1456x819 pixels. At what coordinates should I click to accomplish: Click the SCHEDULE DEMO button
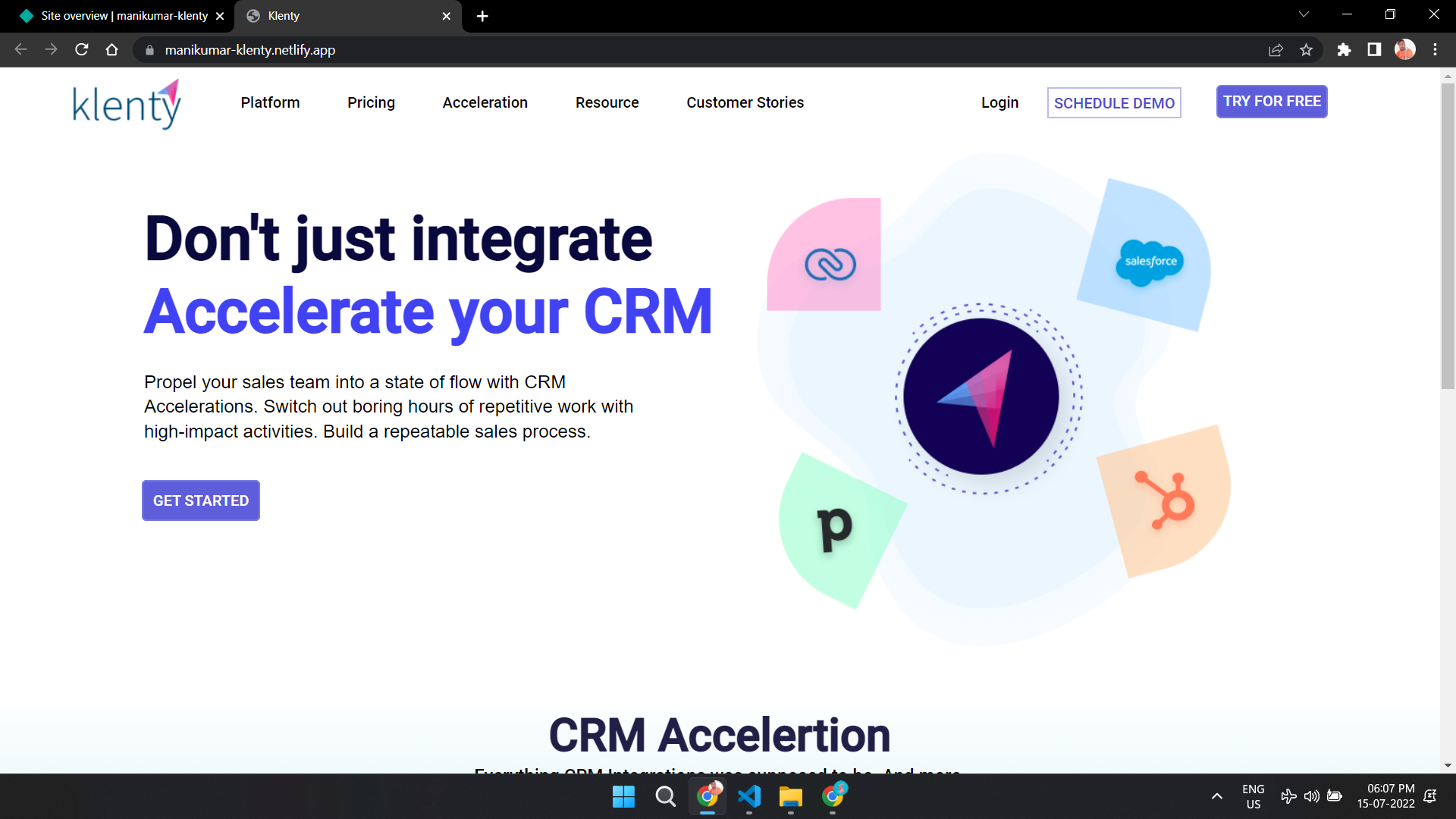pos(1114,103)
